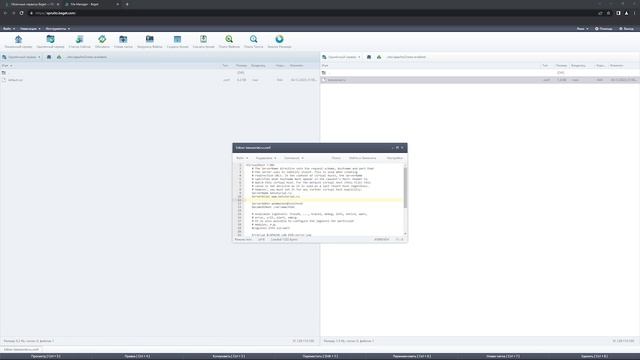Click Copy button in bottom bar
Screen dimensions: 640x360
tap(229, 356)
